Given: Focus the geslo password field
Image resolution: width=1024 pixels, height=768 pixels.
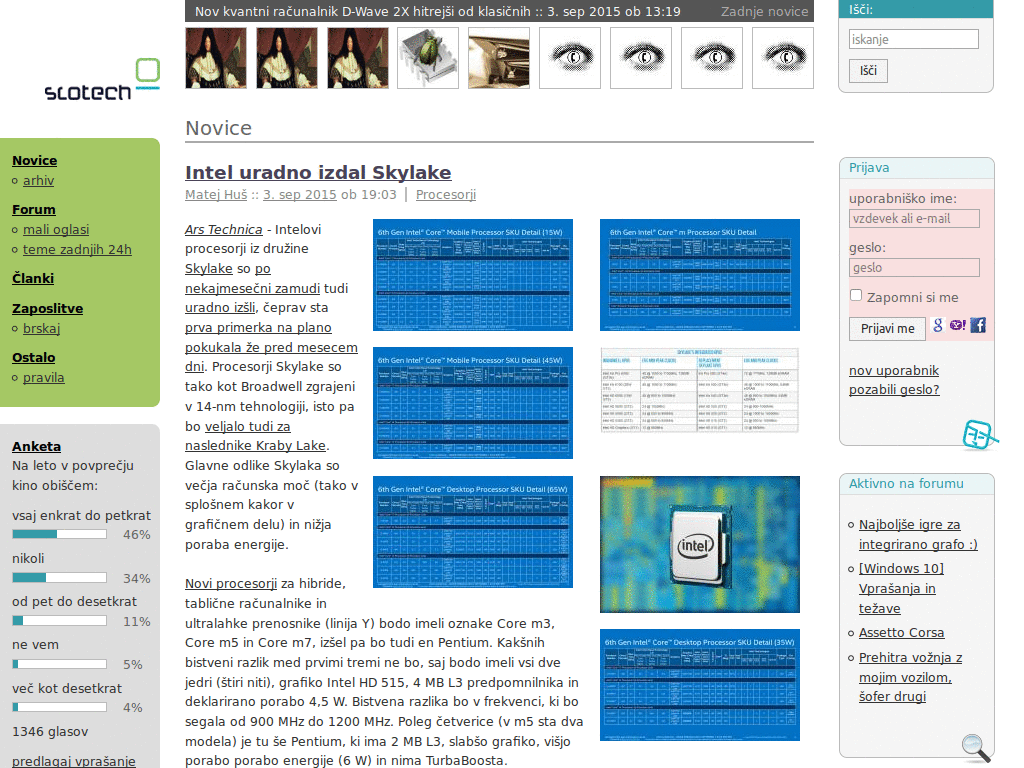Looking at the screenshot, I should click(x=914, y=268).
